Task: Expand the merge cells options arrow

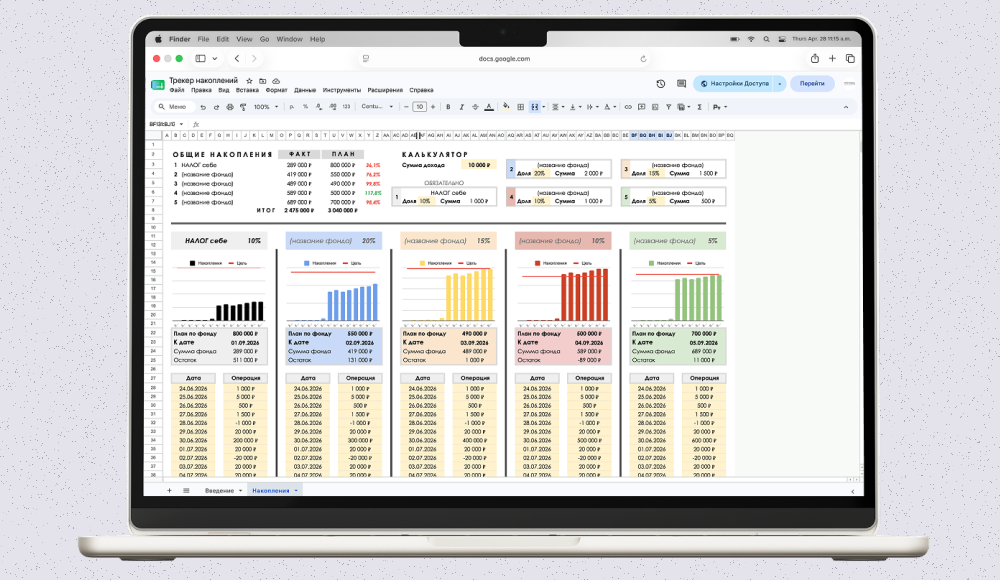Action: tap(543, 107)
